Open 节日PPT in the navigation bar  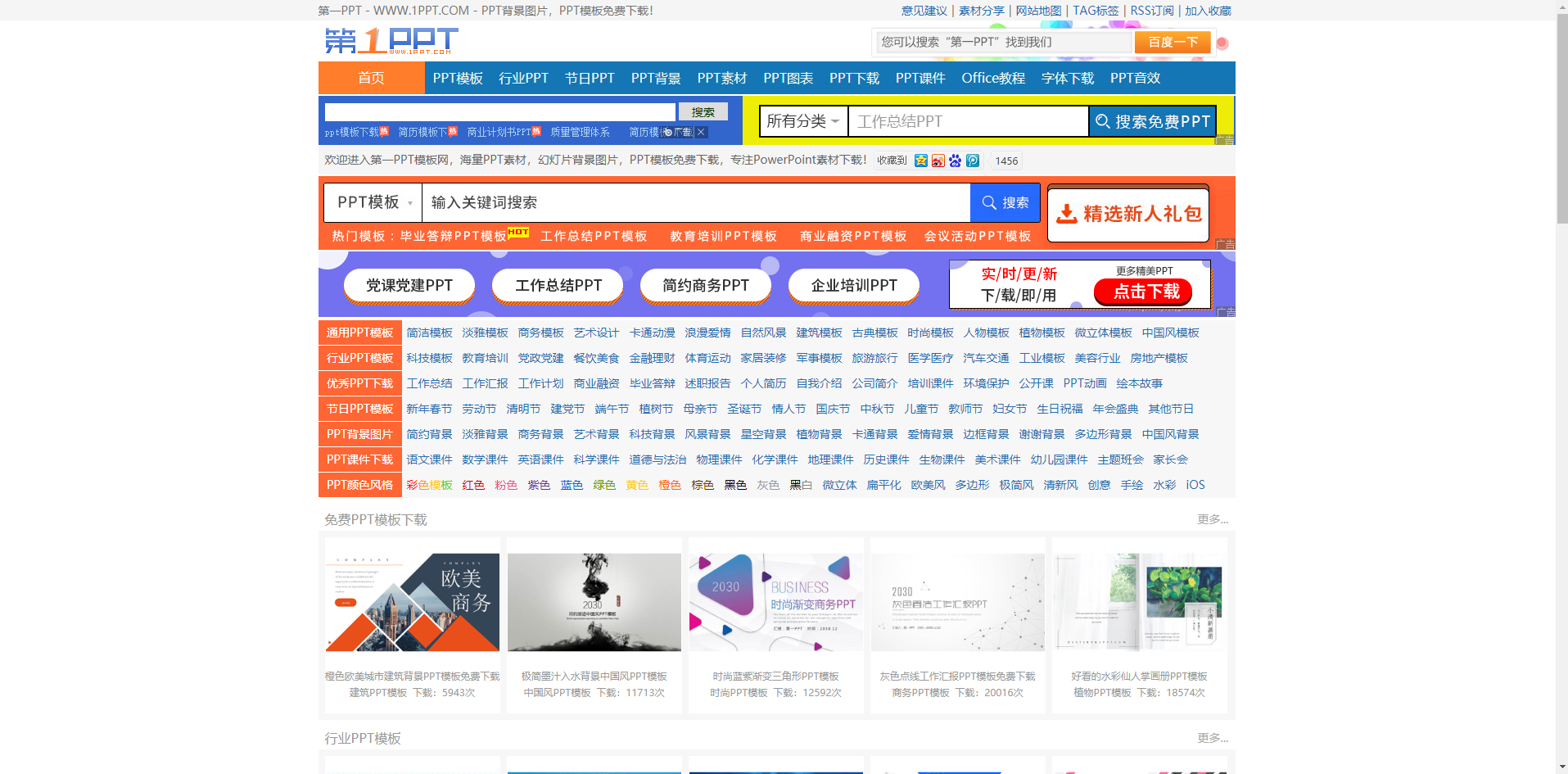[x=590, y=78]
